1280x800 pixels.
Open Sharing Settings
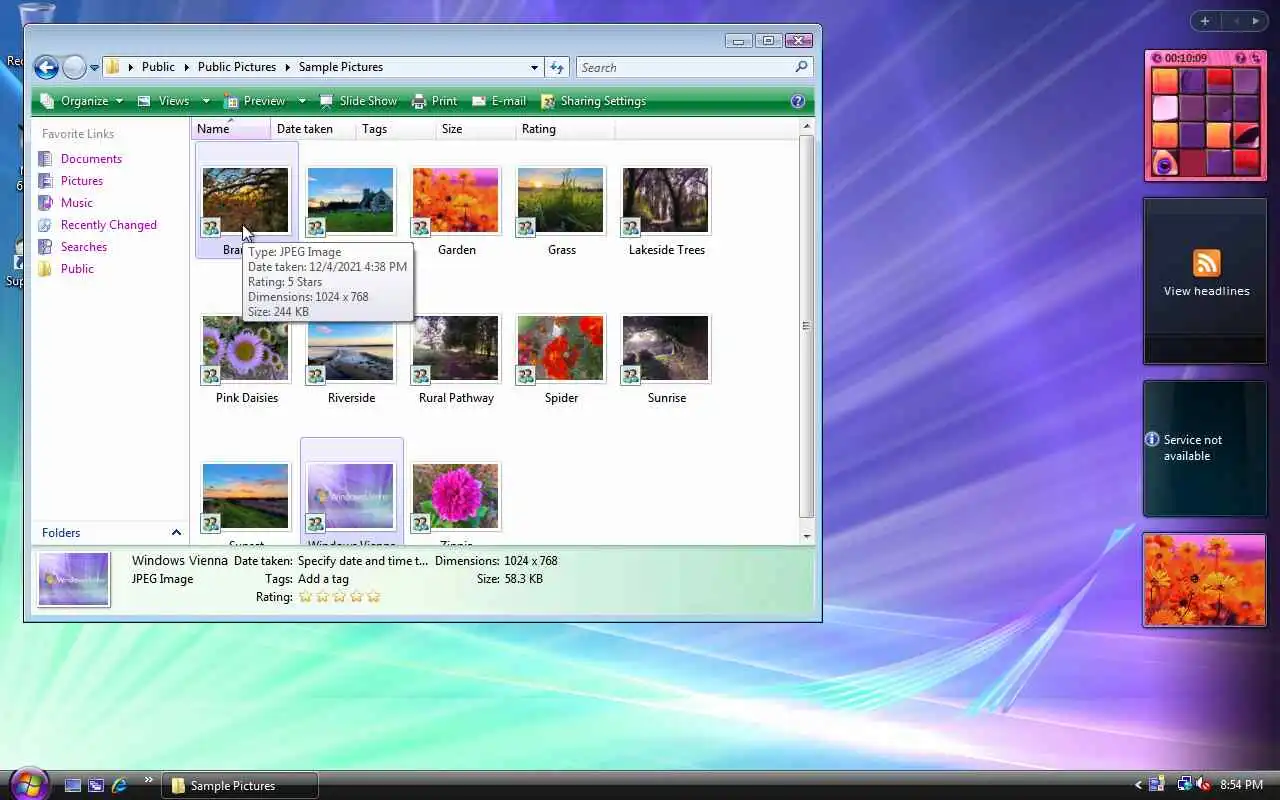[593, 101]
